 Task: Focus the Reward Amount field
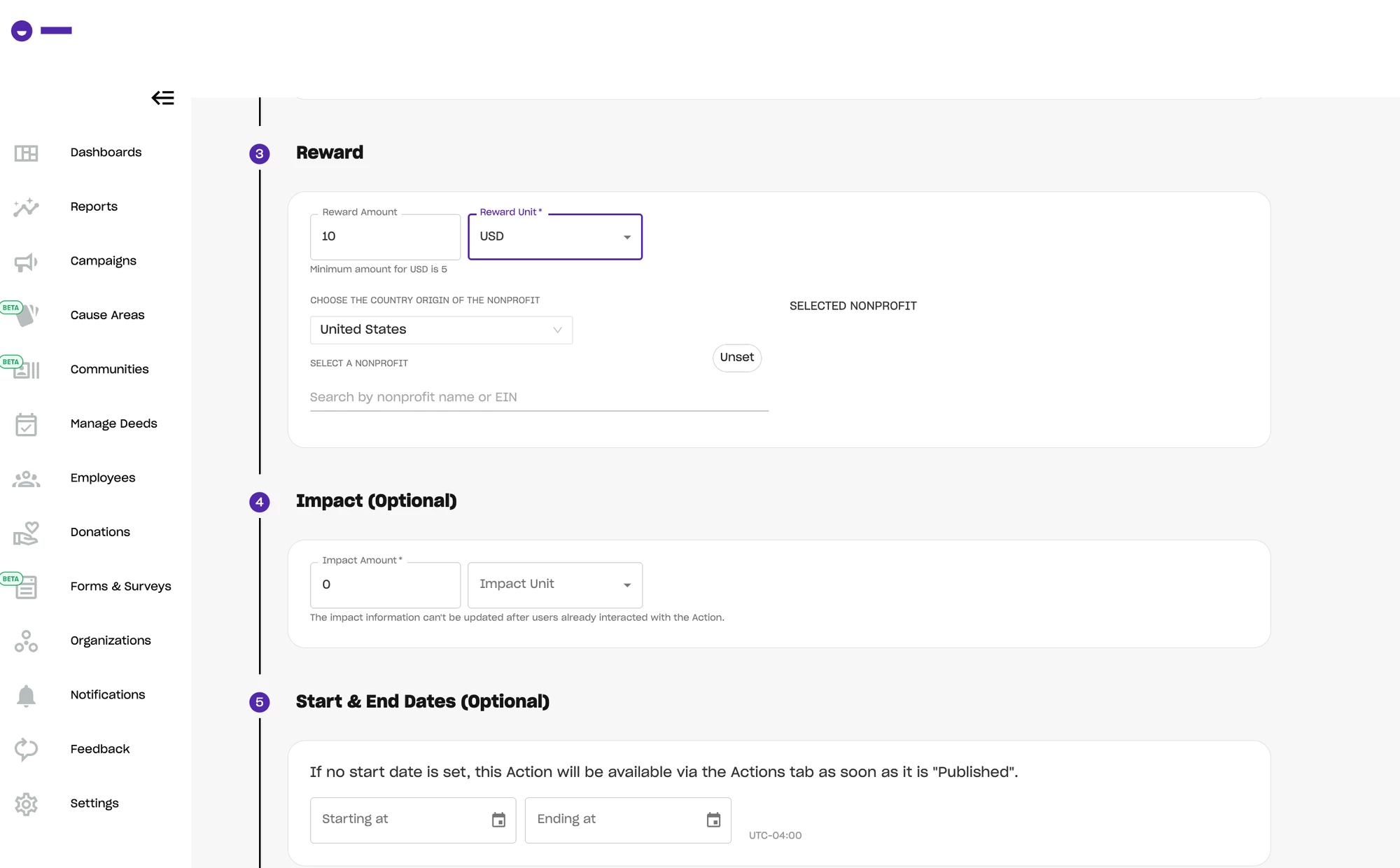(385, 237)
